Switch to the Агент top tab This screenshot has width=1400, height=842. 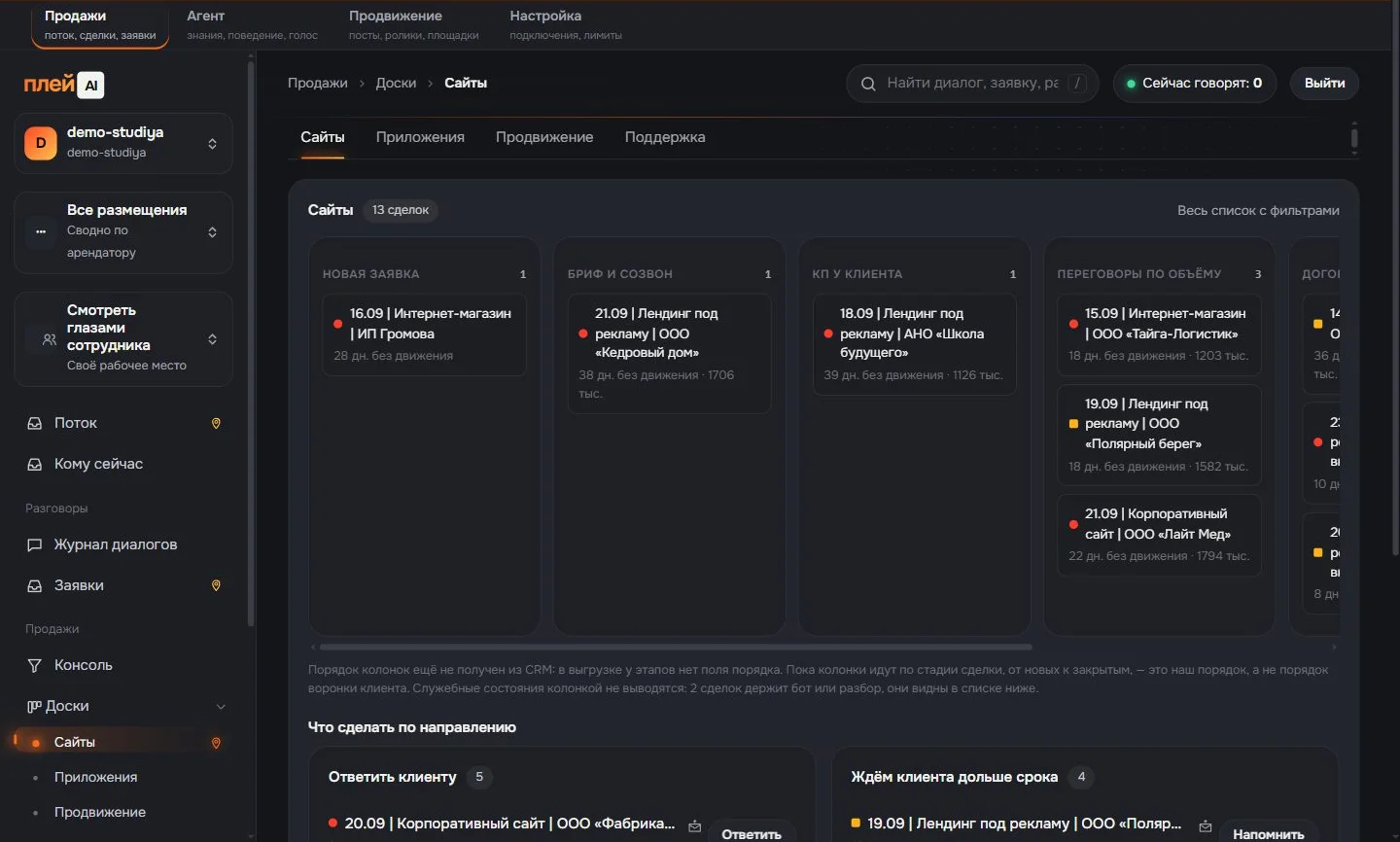coord(252,24)
